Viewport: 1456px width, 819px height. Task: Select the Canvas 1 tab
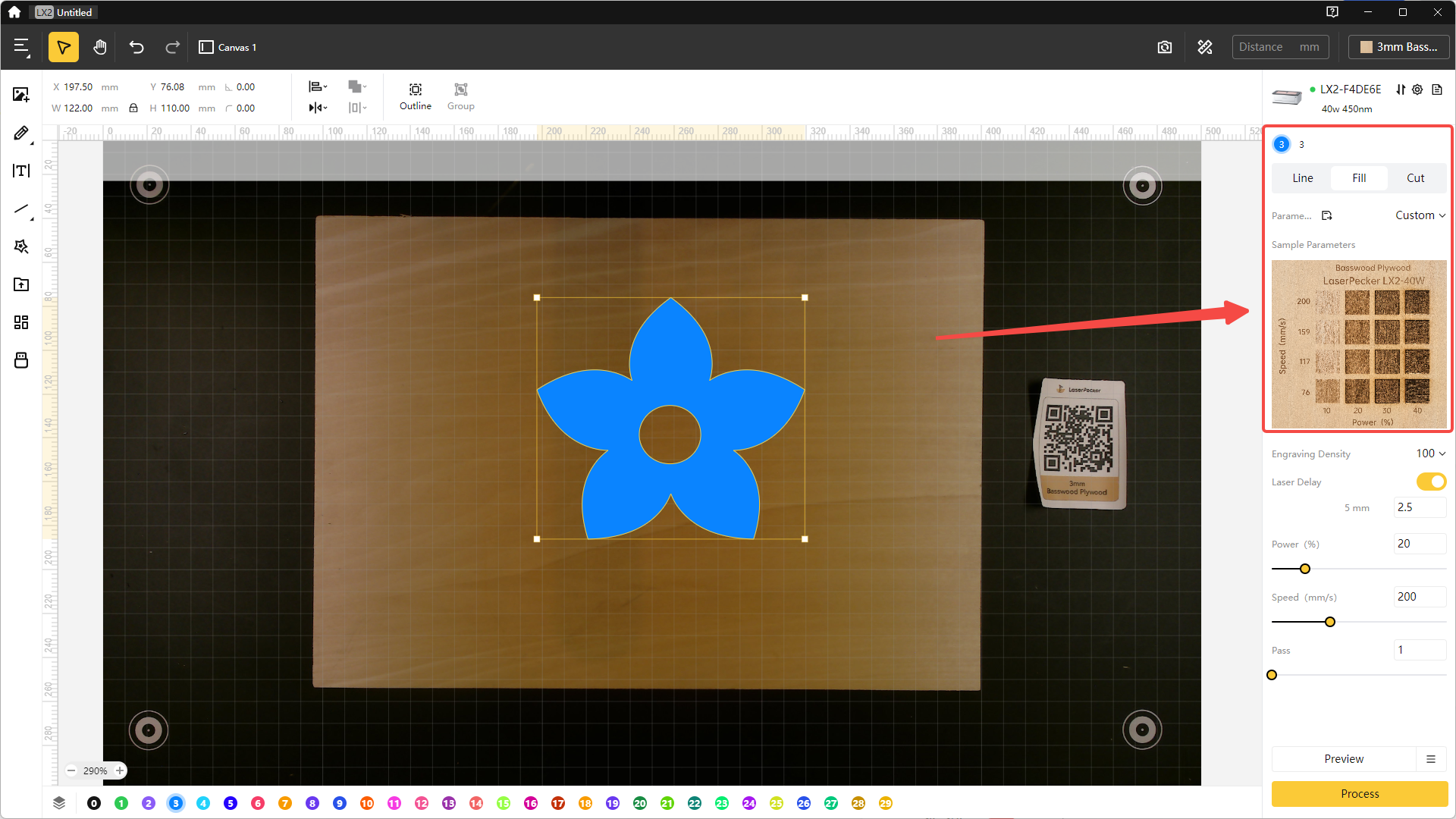click(x=228, y=47)
